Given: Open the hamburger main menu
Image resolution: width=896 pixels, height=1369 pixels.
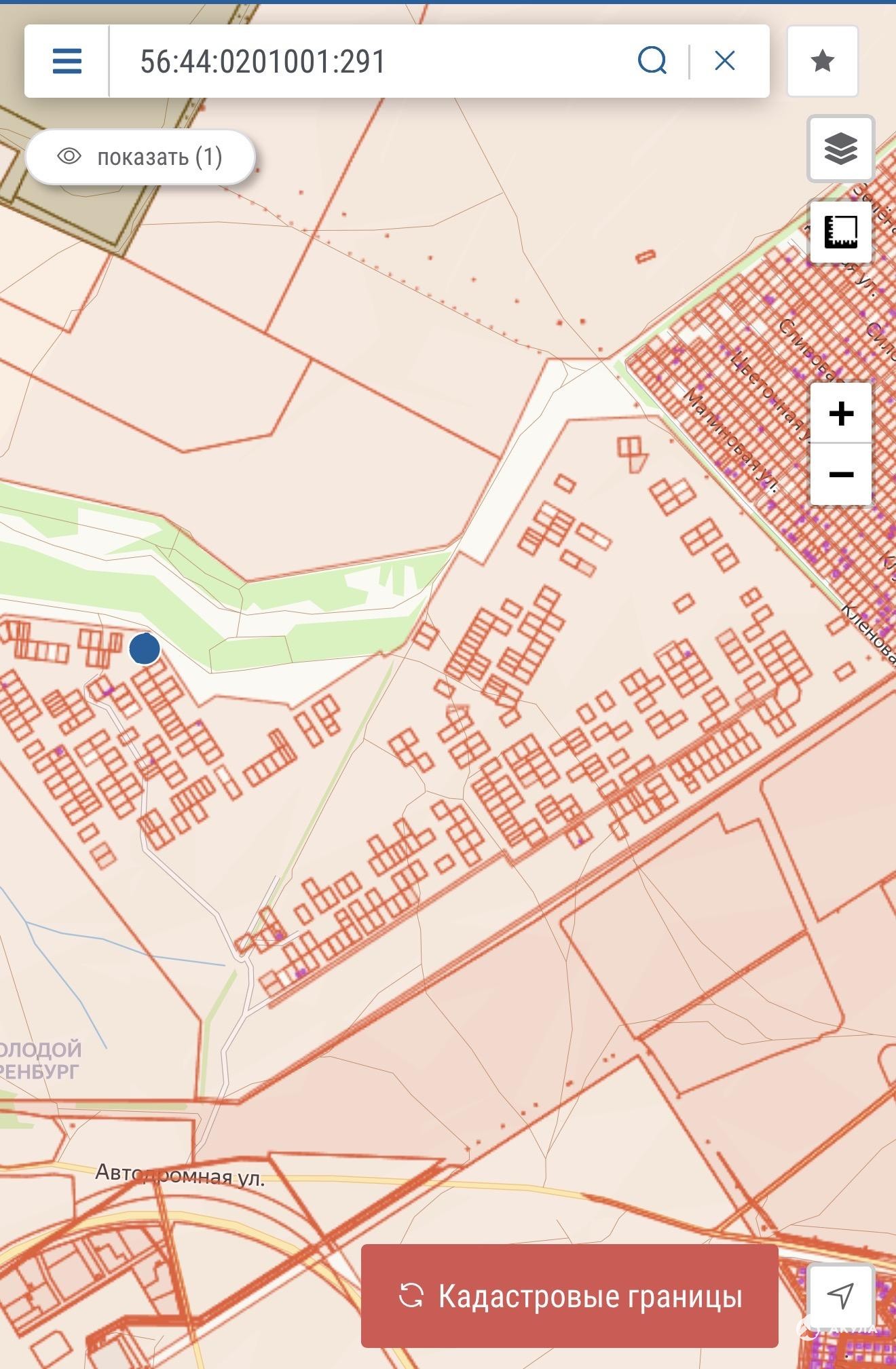Looking at the screenshot, I should pos(67,62).
